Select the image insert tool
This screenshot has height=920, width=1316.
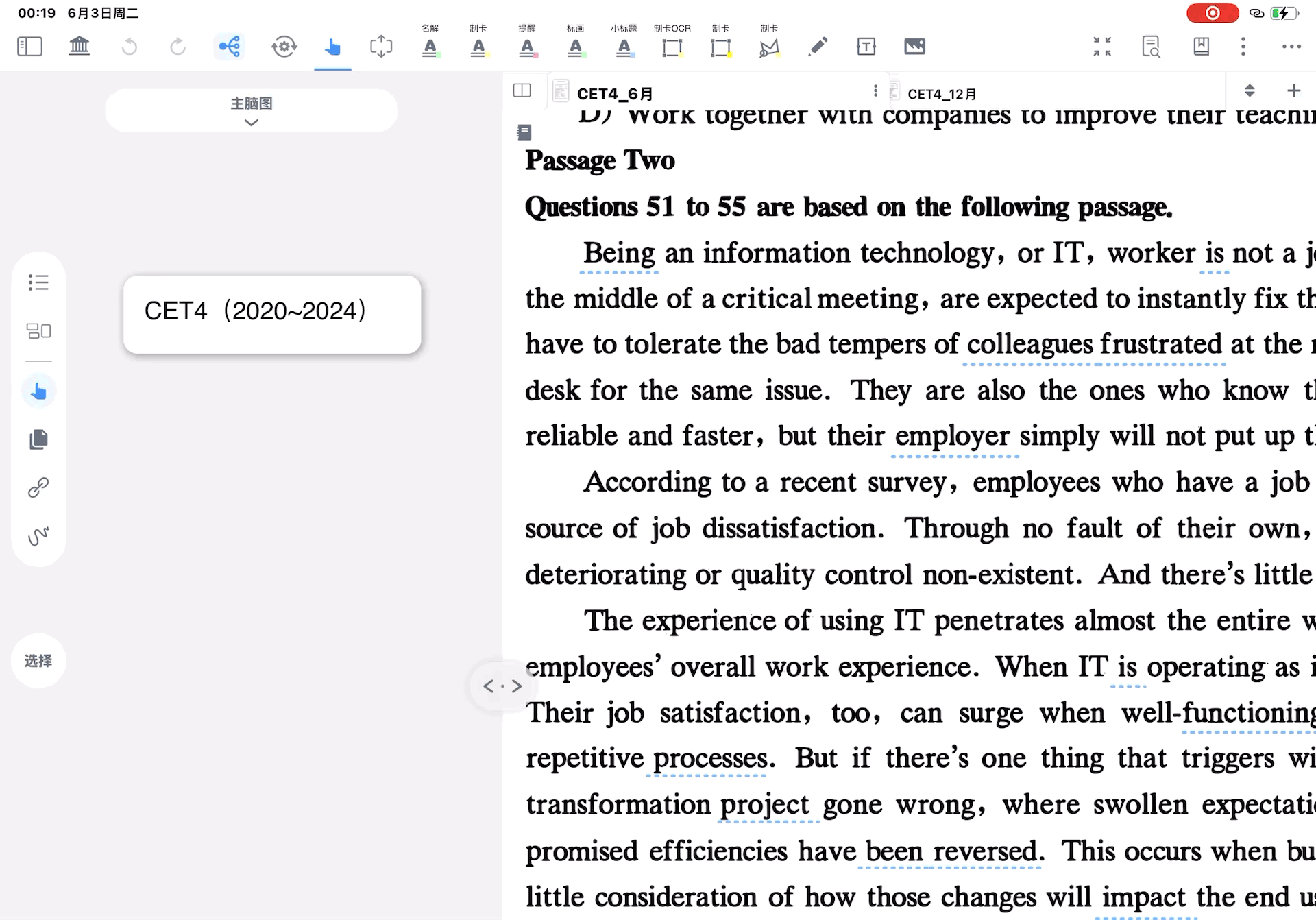pyautogui.click(x=915, y=47)
